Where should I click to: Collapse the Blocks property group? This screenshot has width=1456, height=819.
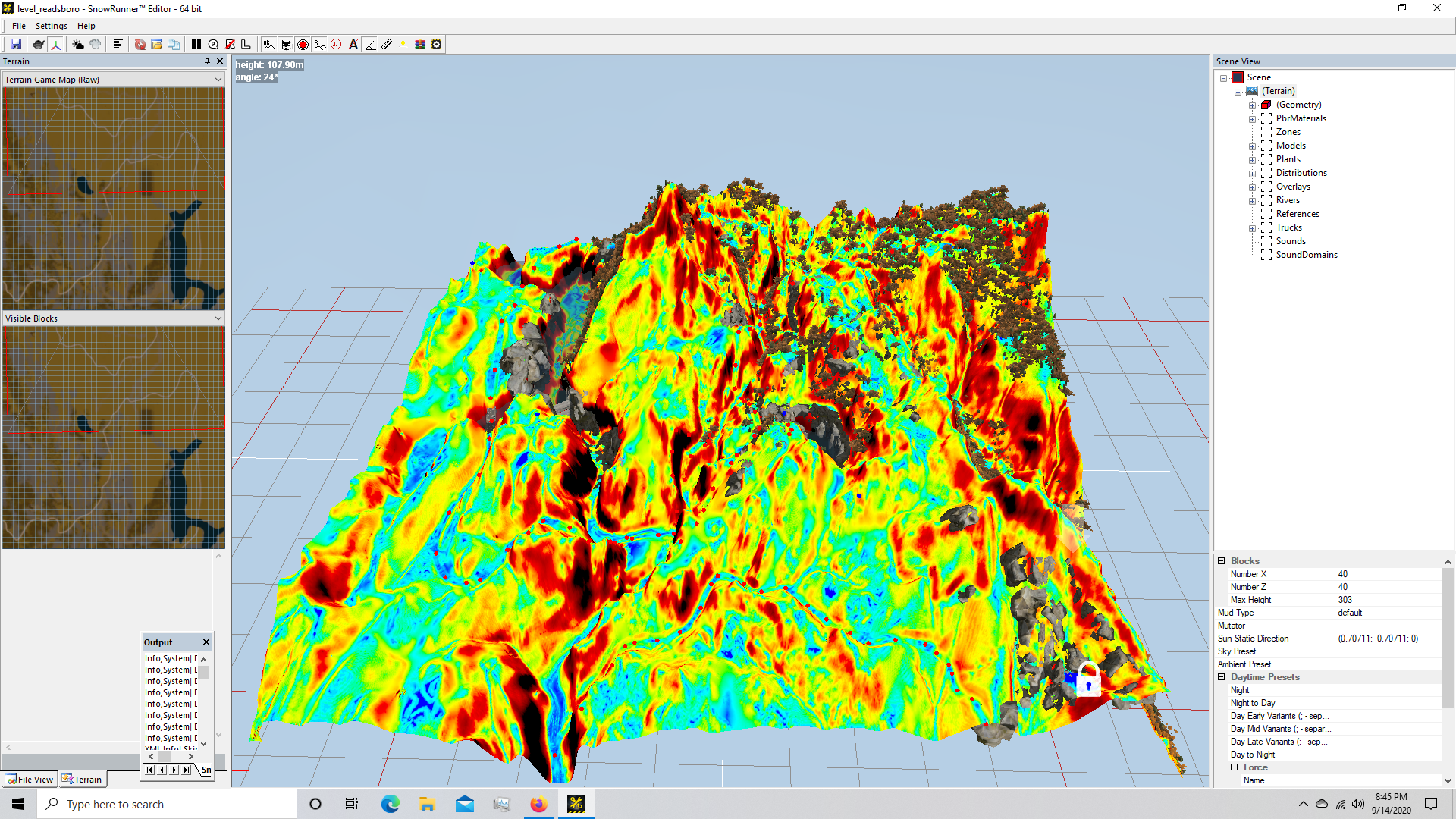(1221, 561)
